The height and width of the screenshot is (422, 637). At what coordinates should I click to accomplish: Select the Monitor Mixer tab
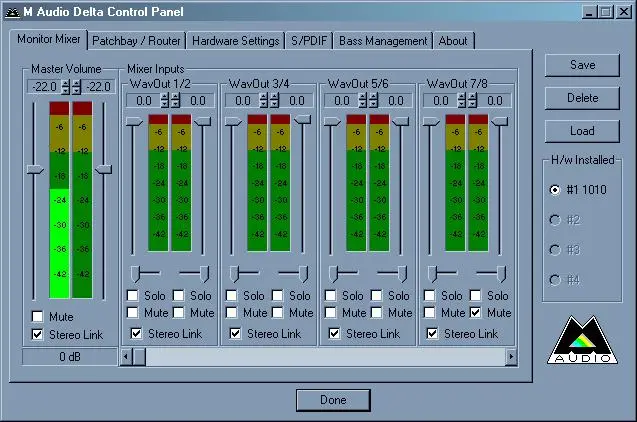pos(48,39)
